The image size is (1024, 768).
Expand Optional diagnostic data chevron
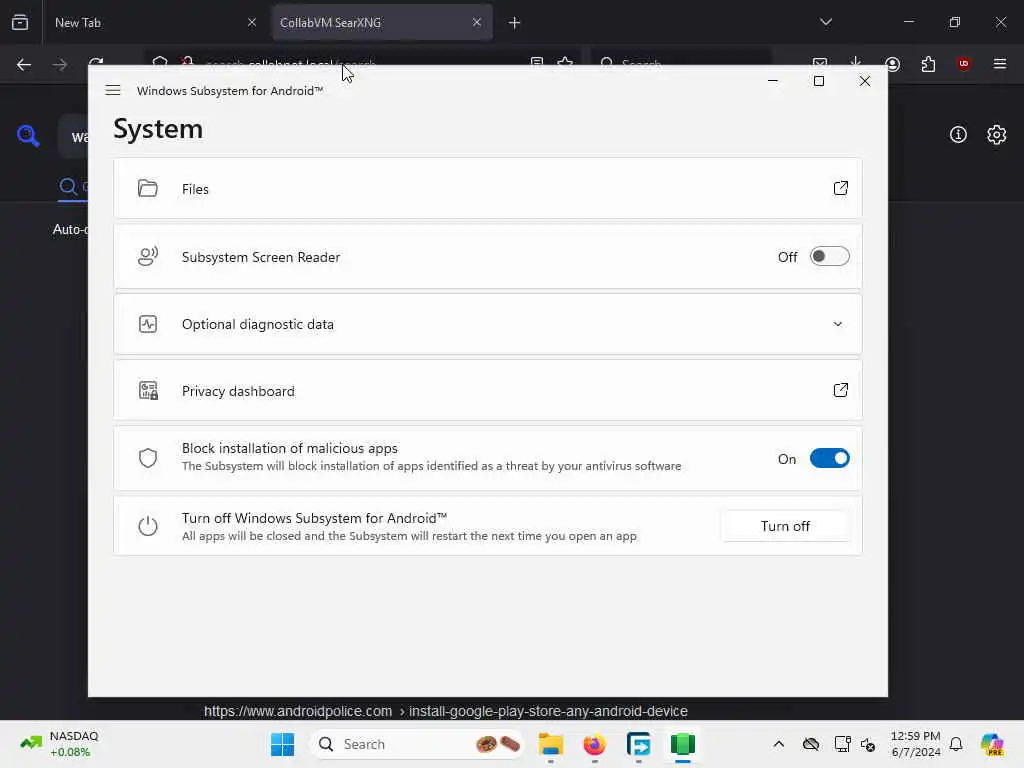point(837,324)
